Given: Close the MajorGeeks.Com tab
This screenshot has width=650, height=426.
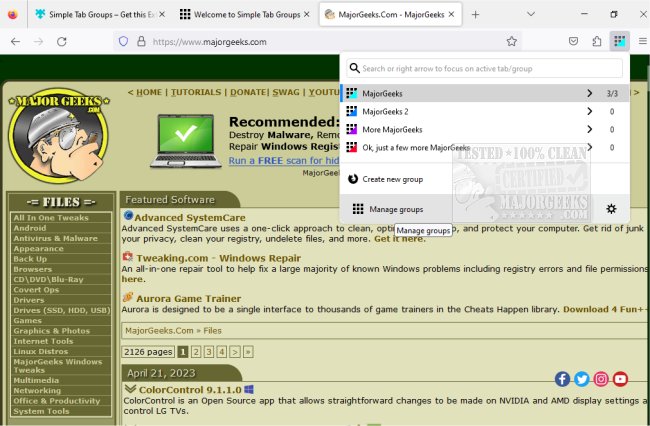Looking at the screenshot, I should click(451, 15).
